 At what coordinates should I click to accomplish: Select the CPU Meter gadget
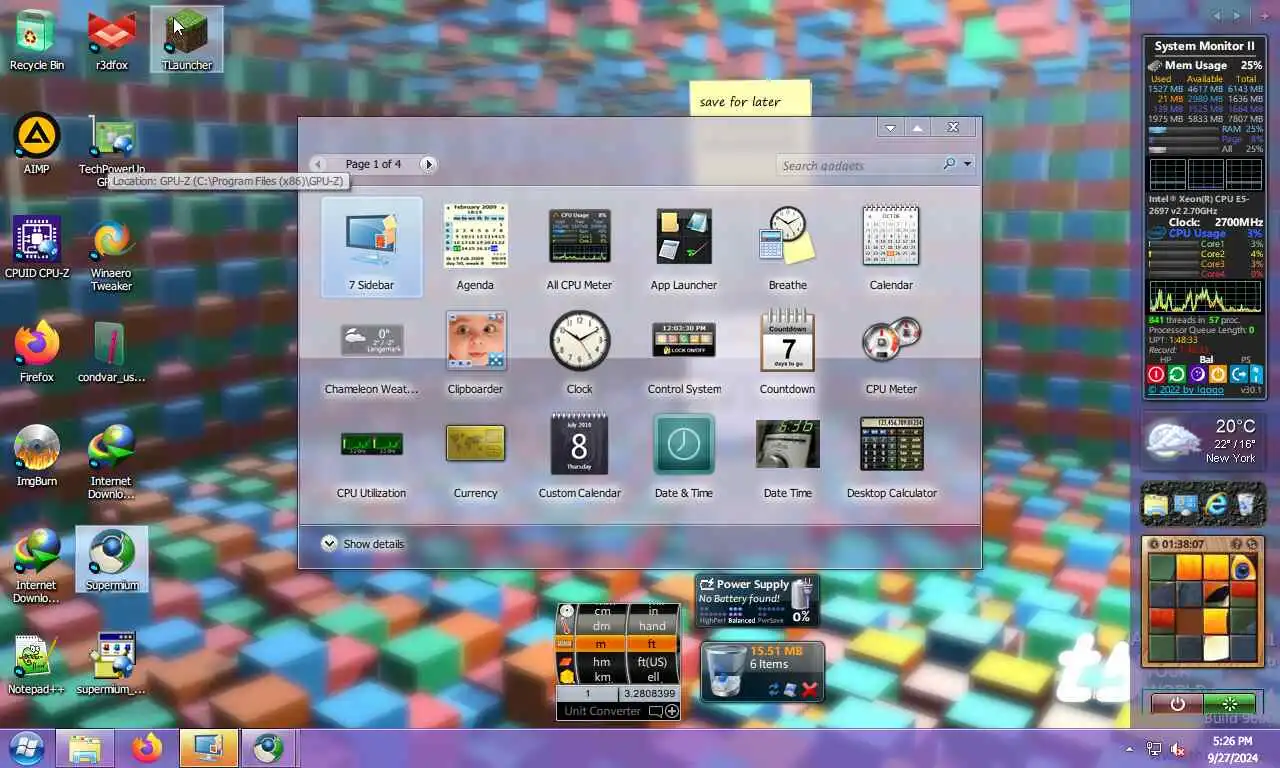point(891,351)
